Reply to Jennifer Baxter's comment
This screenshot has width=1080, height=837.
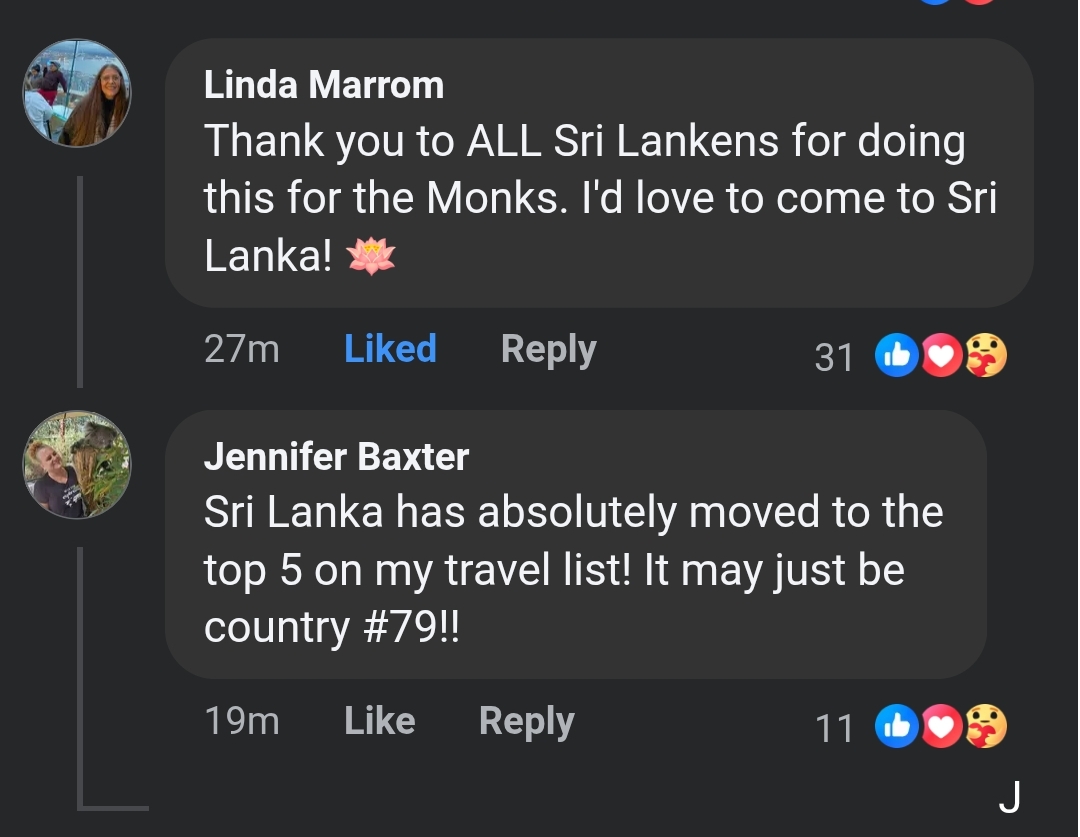pos(526,722)
